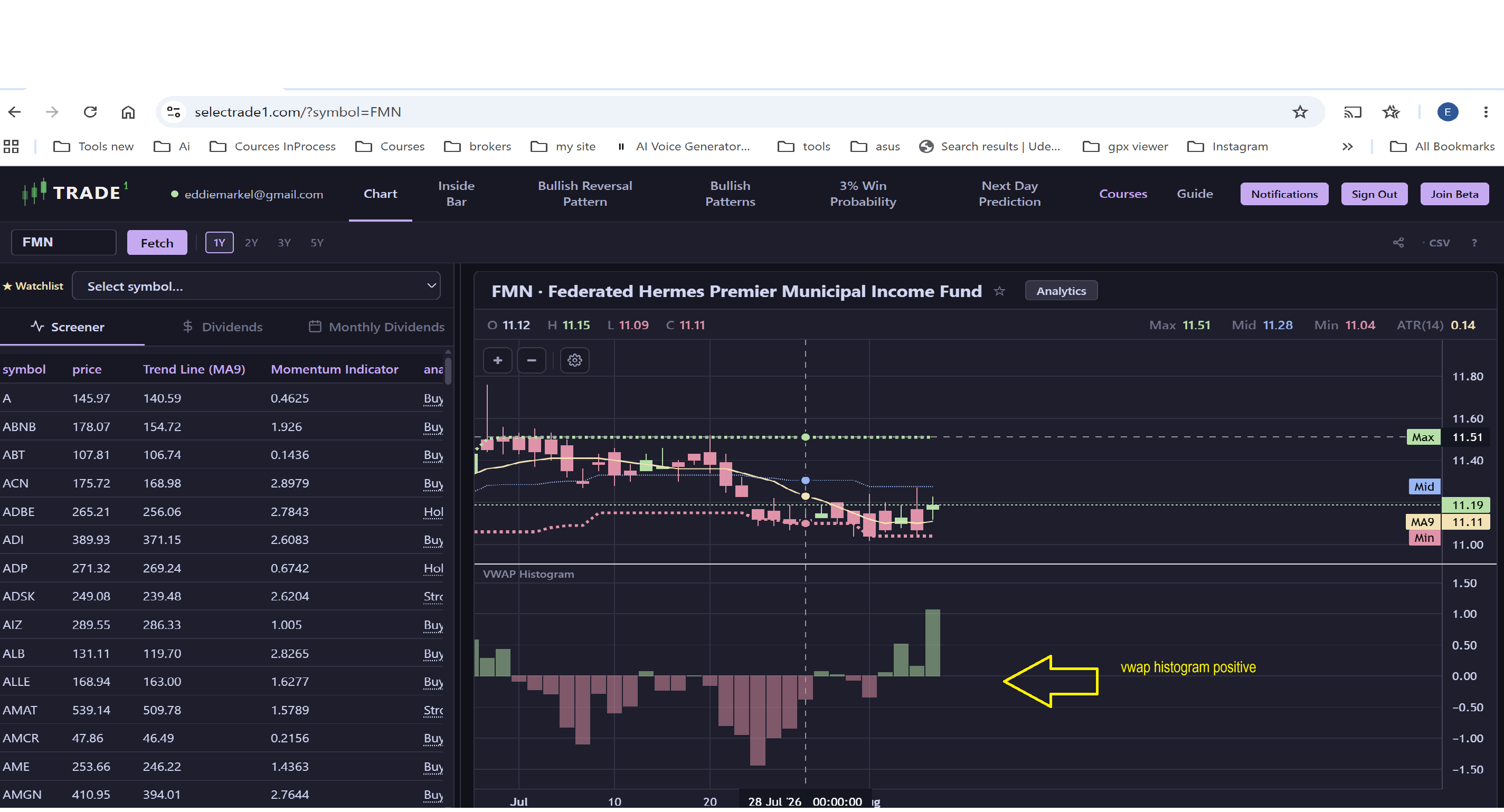Click the share icon next to CSV
This screenshot has width=1504, height=812.
click(1398, 243)
